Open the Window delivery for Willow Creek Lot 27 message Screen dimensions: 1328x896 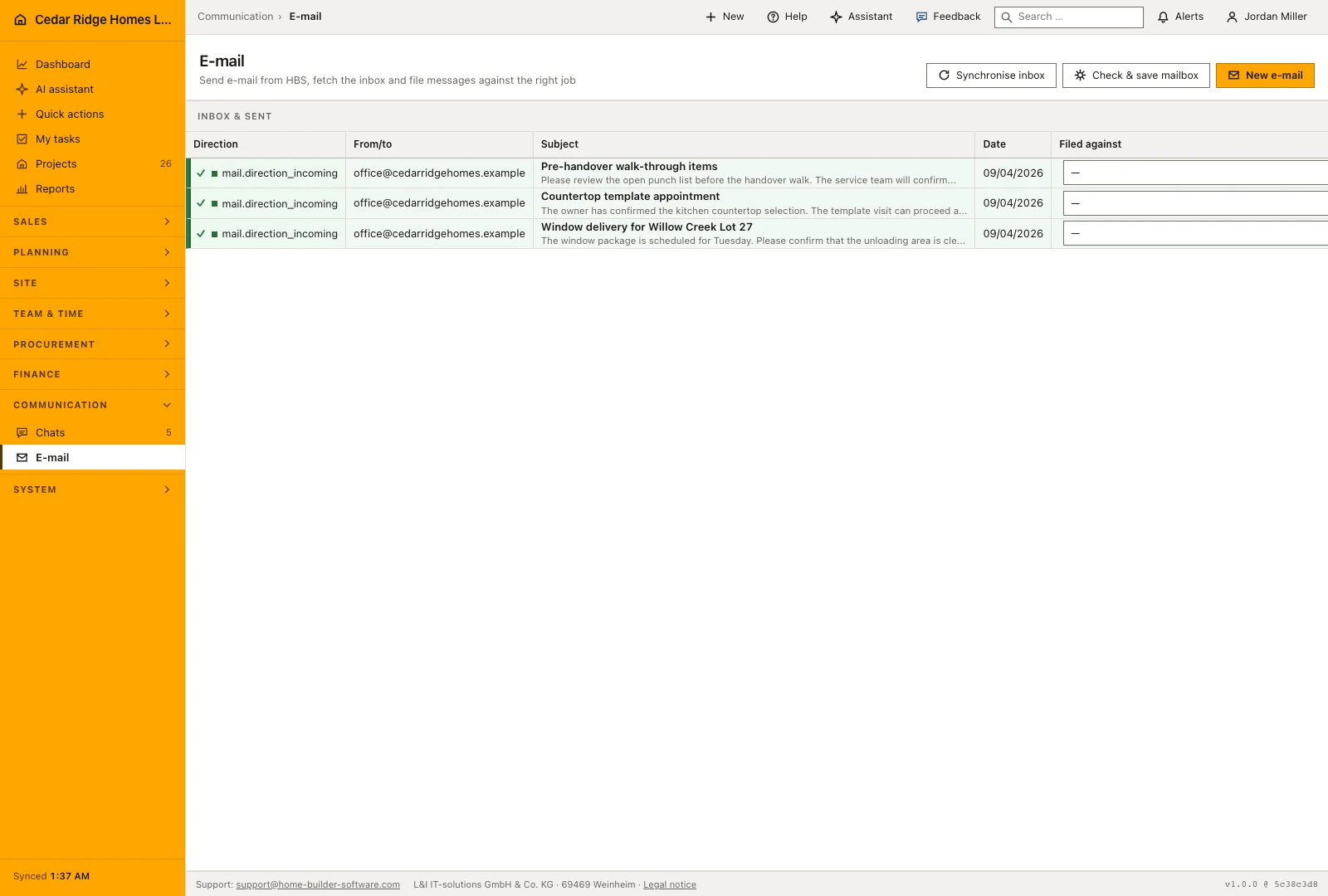click(x=647, y=227)
